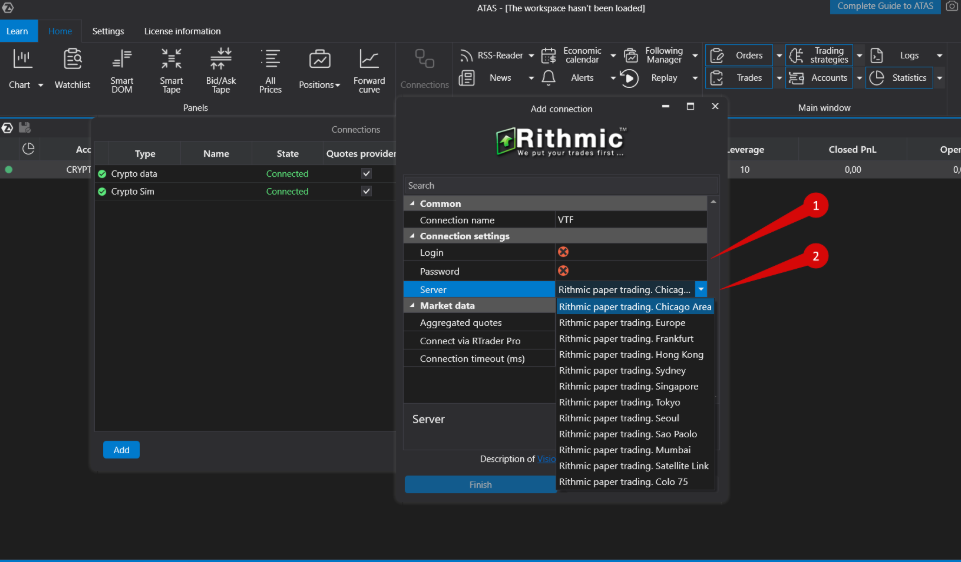
Task: Toggle Quotes provider checkbox for Crypto data
Action: [x=366, y=173]
